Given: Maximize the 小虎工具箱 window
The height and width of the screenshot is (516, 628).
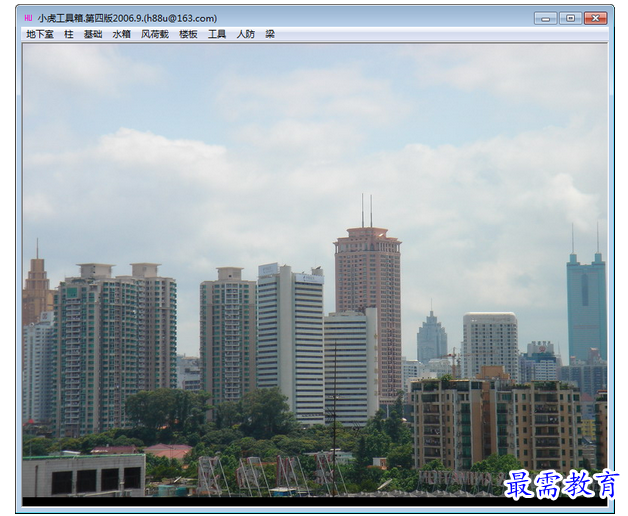Looking at the screenshot, I should point(571,18).
